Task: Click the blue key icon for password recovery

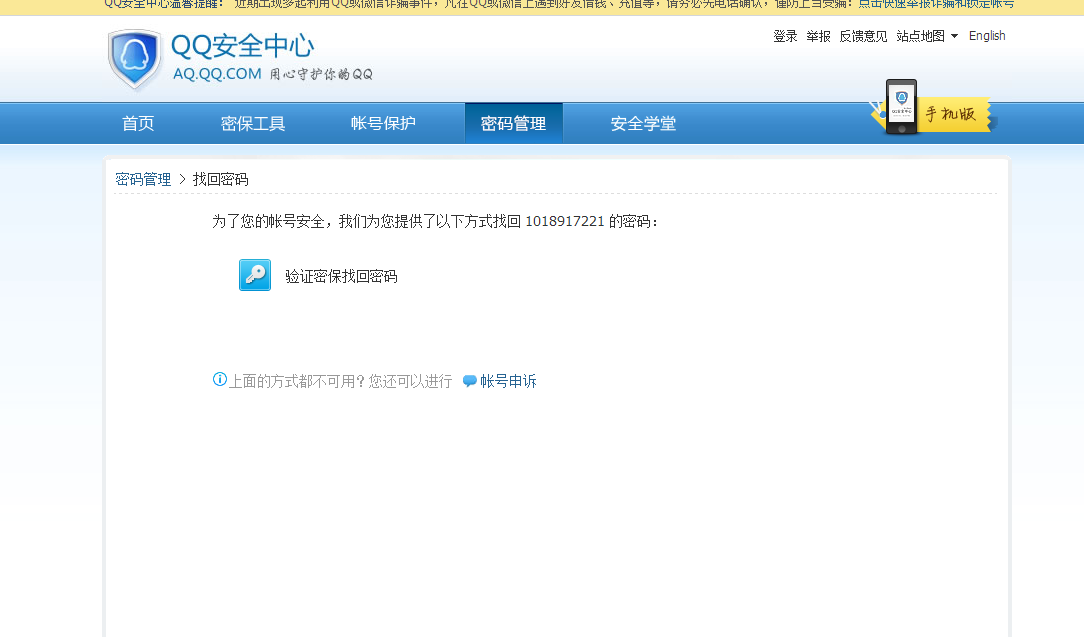Action: pyautogui.click(x=254, y=275)
